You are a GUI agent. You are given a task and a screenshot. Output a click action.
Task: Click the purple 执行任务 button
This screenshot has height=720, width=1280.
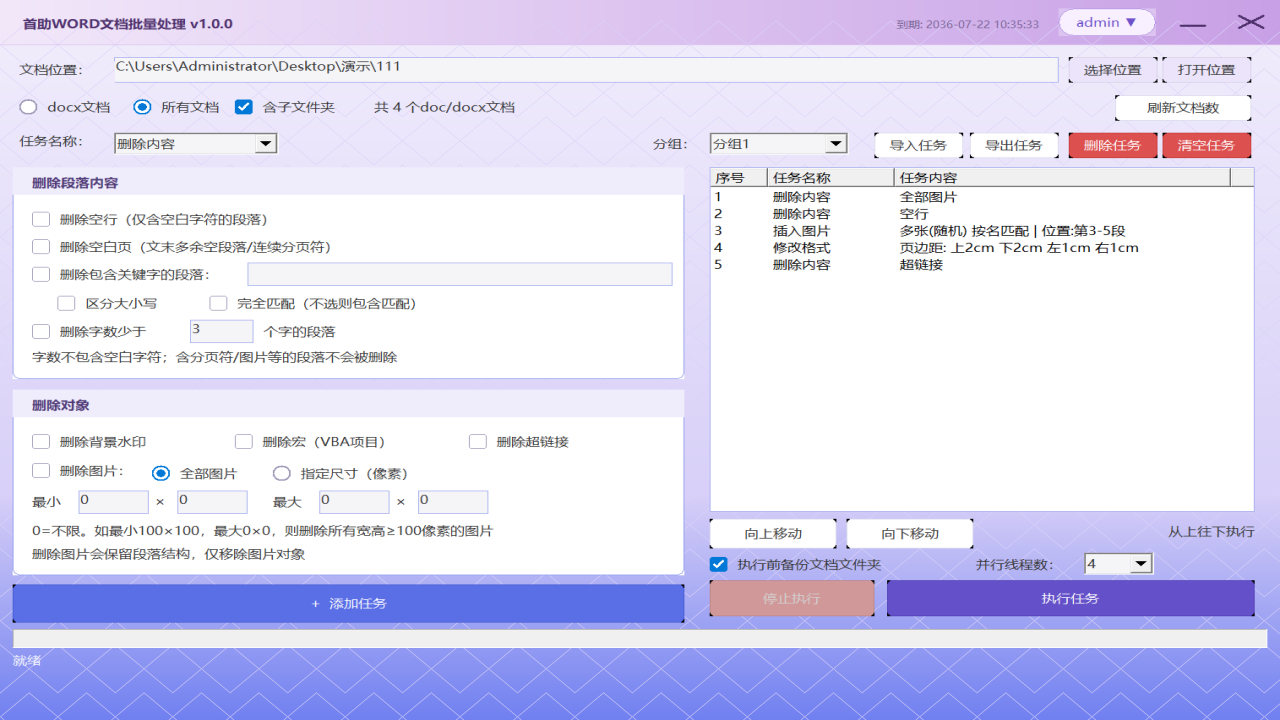(1070, 598)
